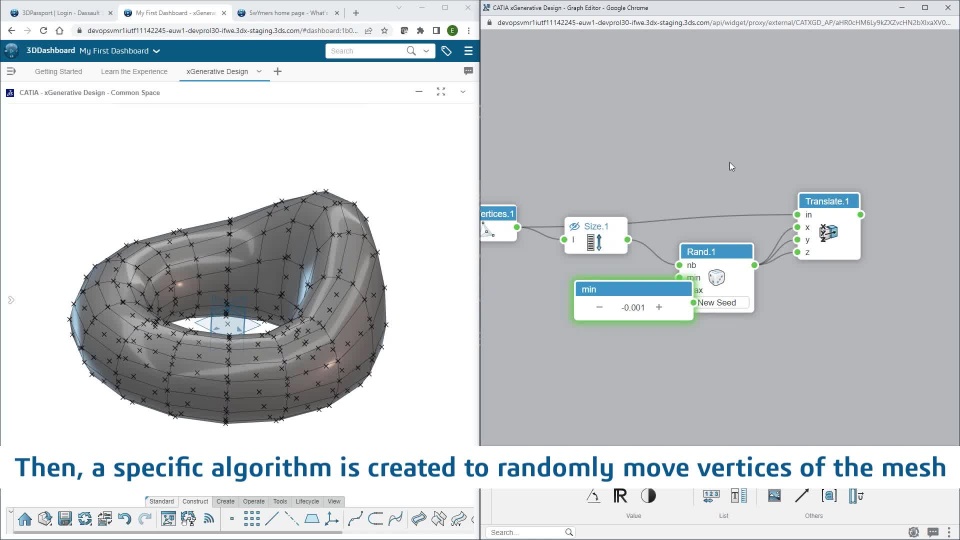960x540 pixels.
Task: Collapse the bottom toolbar chevron
Action: pyautogui.click(x=11, y=511)
